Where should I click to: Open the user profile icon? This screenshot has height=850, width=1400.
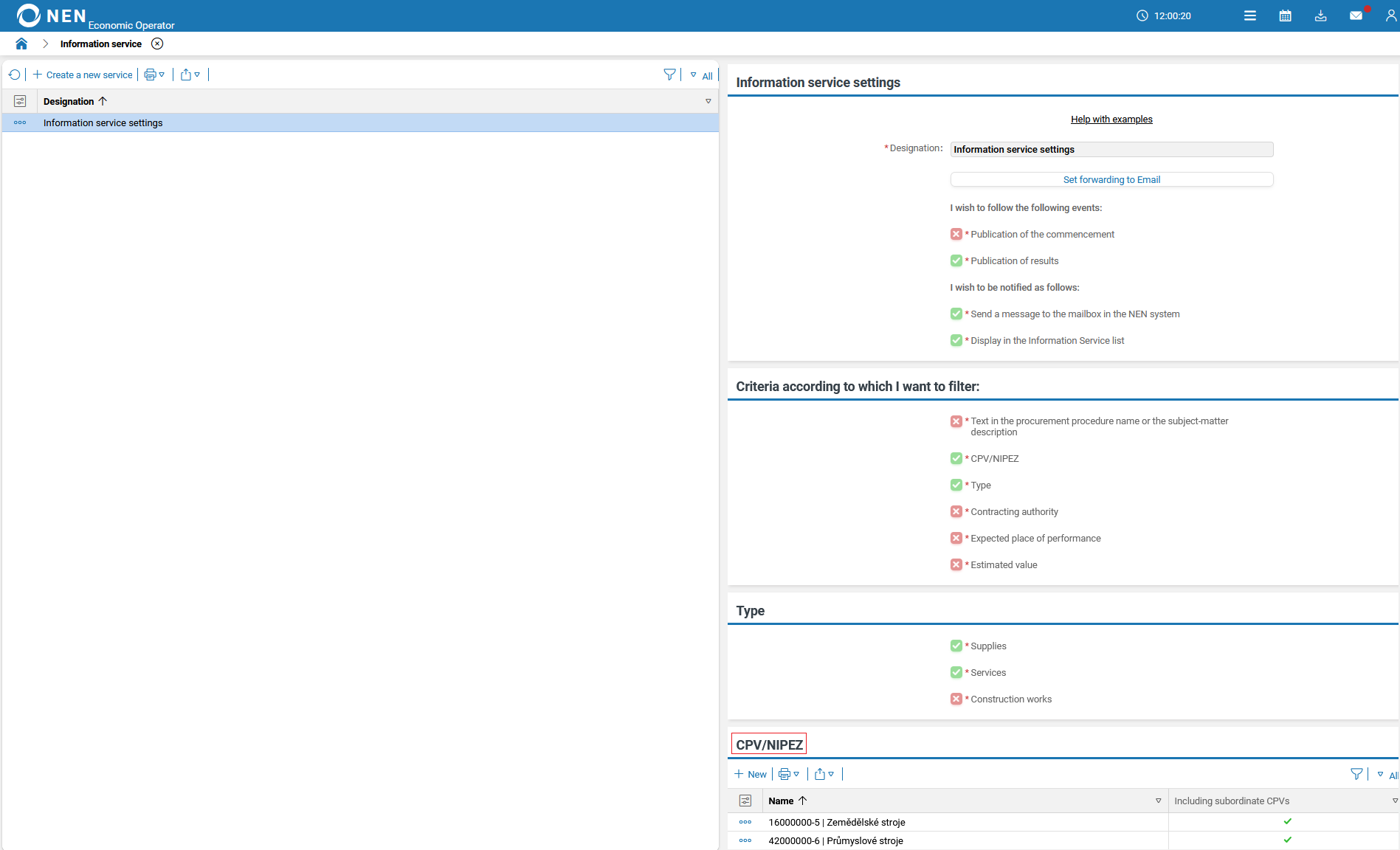tap(1390, 15)
